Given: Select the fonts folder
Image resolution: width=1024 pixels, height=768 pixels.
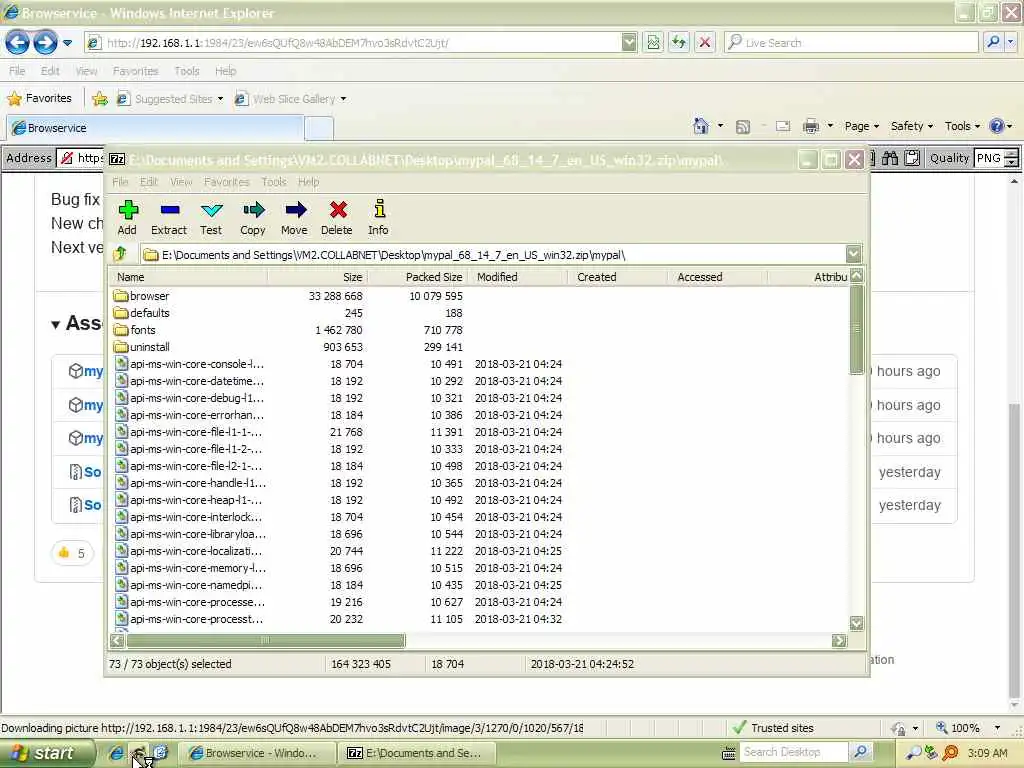Looking at the screenshot, I should pos(135,330).
